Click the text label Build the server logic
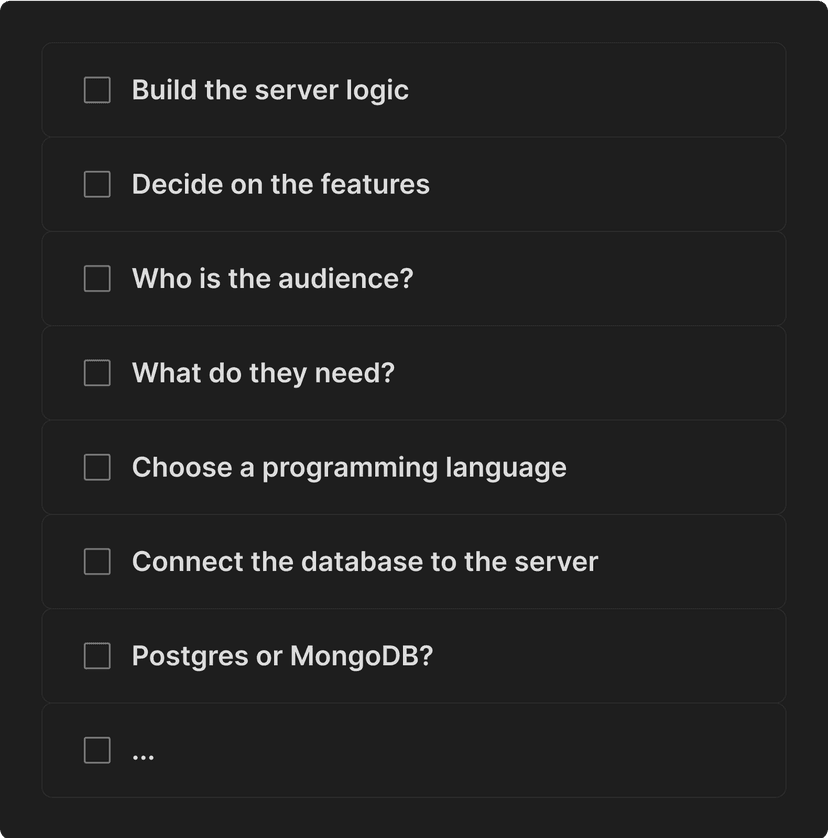 click(270, 89)
